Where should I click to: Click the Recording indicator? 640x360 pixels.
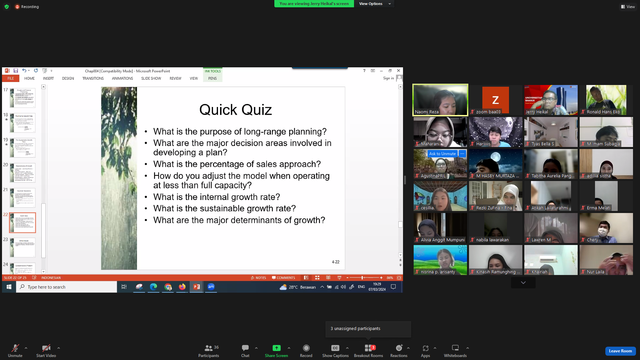pos(27,7)
